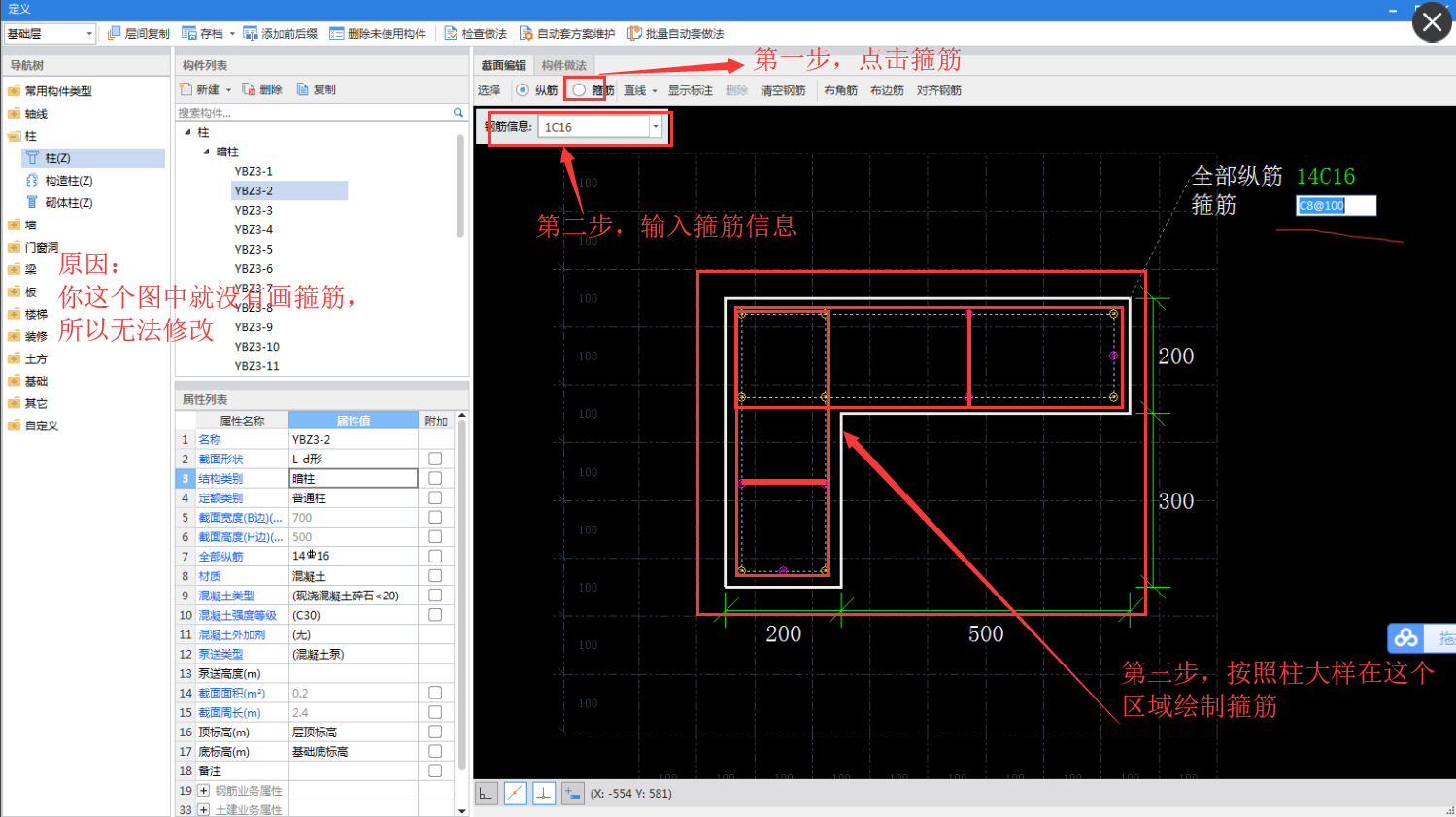Click the 截面宽度(B边) property link
The width and height of the screenshot is (1456, 817).
pos(241,518)
